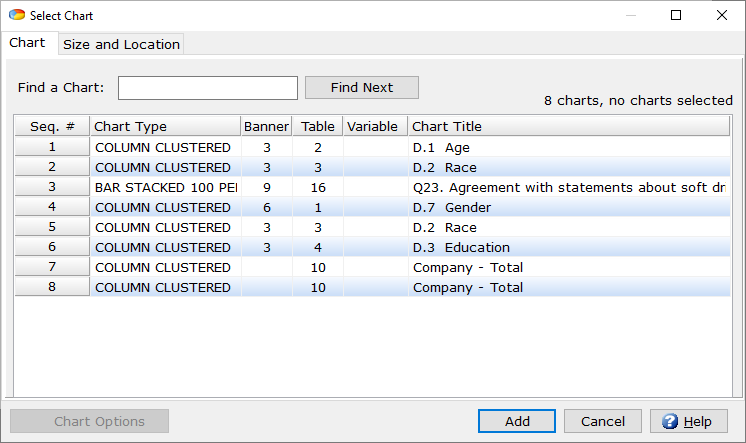Click Banner value 6 in Gender row
Screen dimensions: 746x443
tap(267, 207)
